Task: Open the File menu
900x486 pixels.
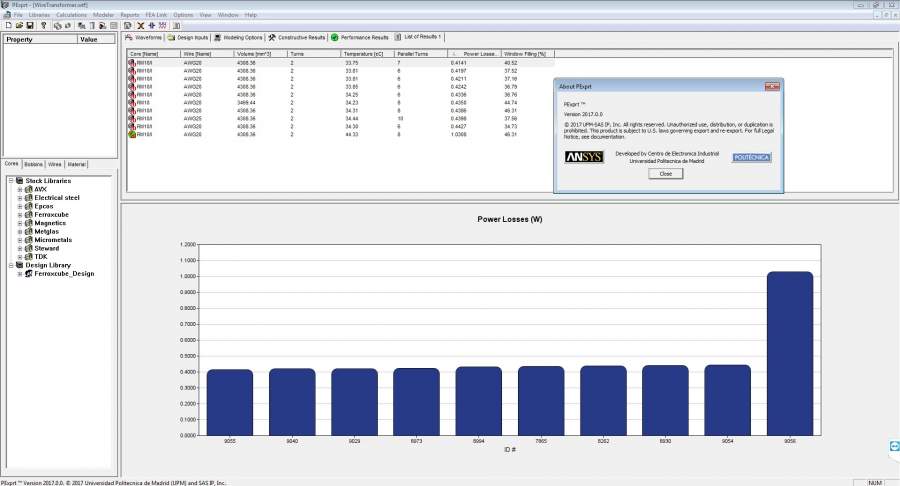Action: 18,15
